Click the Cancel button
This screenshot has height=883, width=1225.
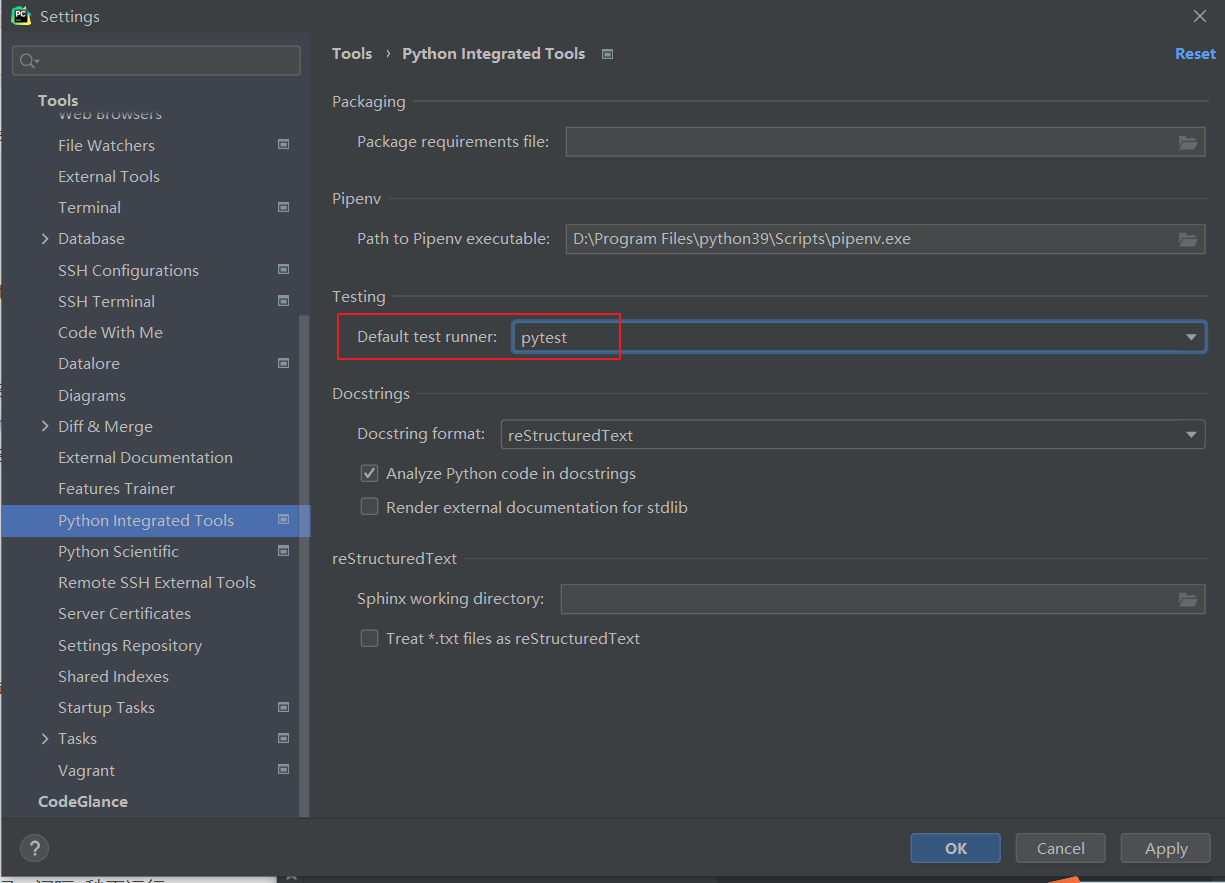(x=1060, y=848)
